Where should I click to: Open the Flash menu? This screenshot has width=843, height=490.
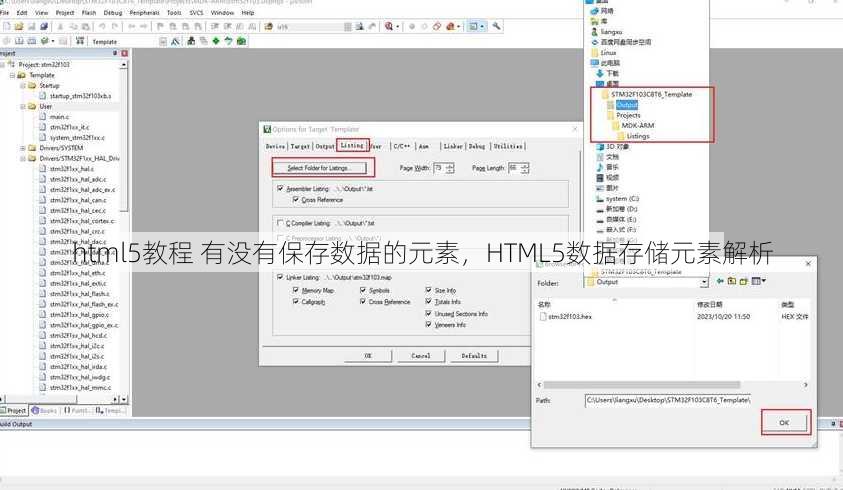click(x=89, y=12)
